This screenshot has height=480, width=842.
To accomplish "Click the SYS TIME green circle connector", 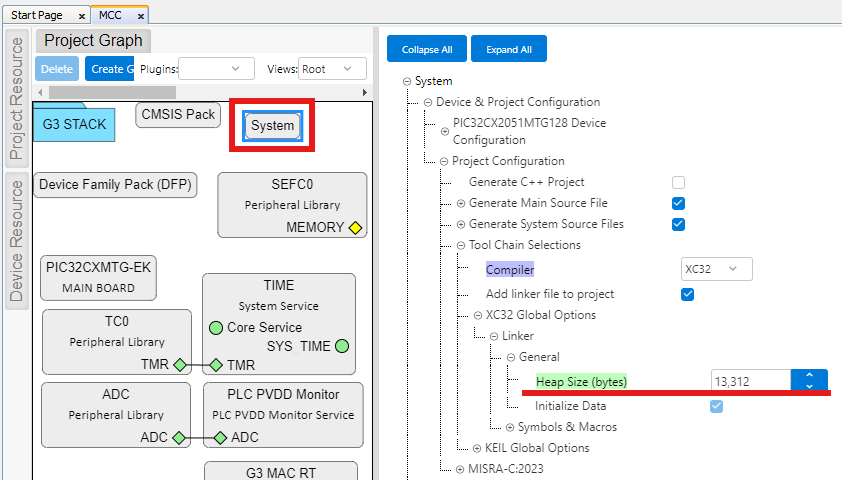I will 342,346.
